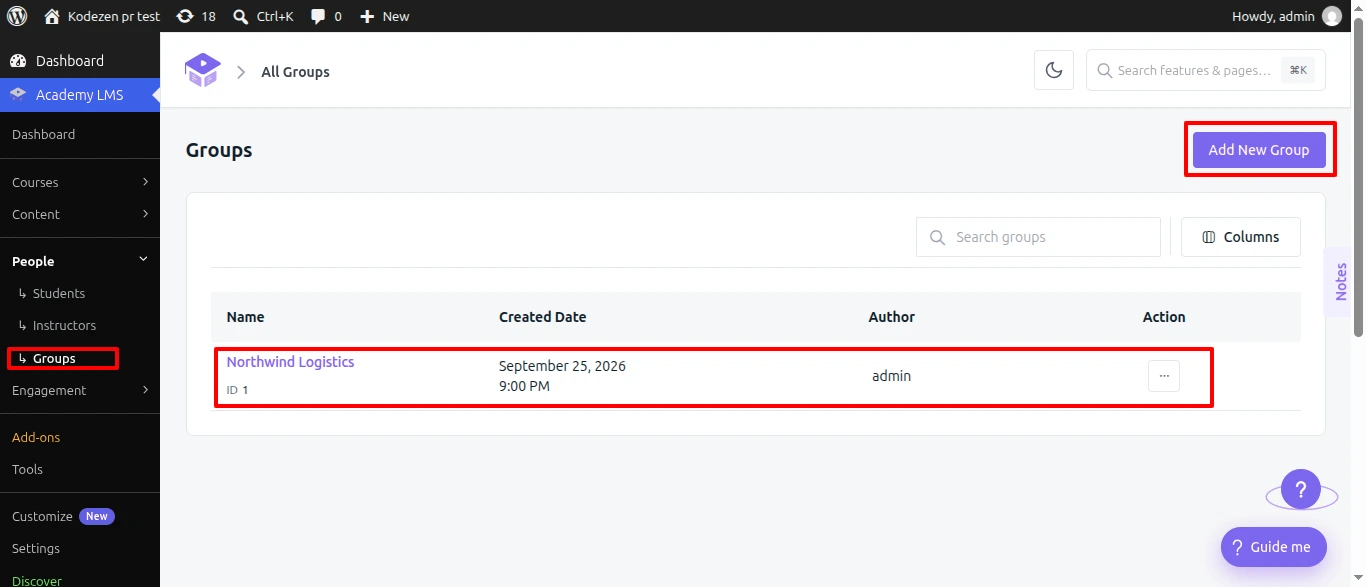Screen dimensions: 1366x587
Task: Open the Tools page
Action: [x=27, y=469]
